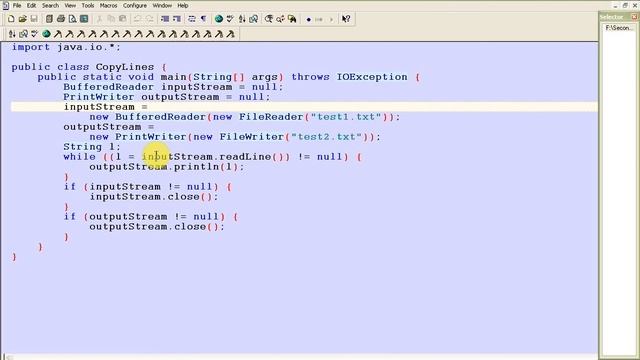Open a file using the folder icon
Image resolution: width=640 pixels, height=360 pixels.
coord(22,19)
